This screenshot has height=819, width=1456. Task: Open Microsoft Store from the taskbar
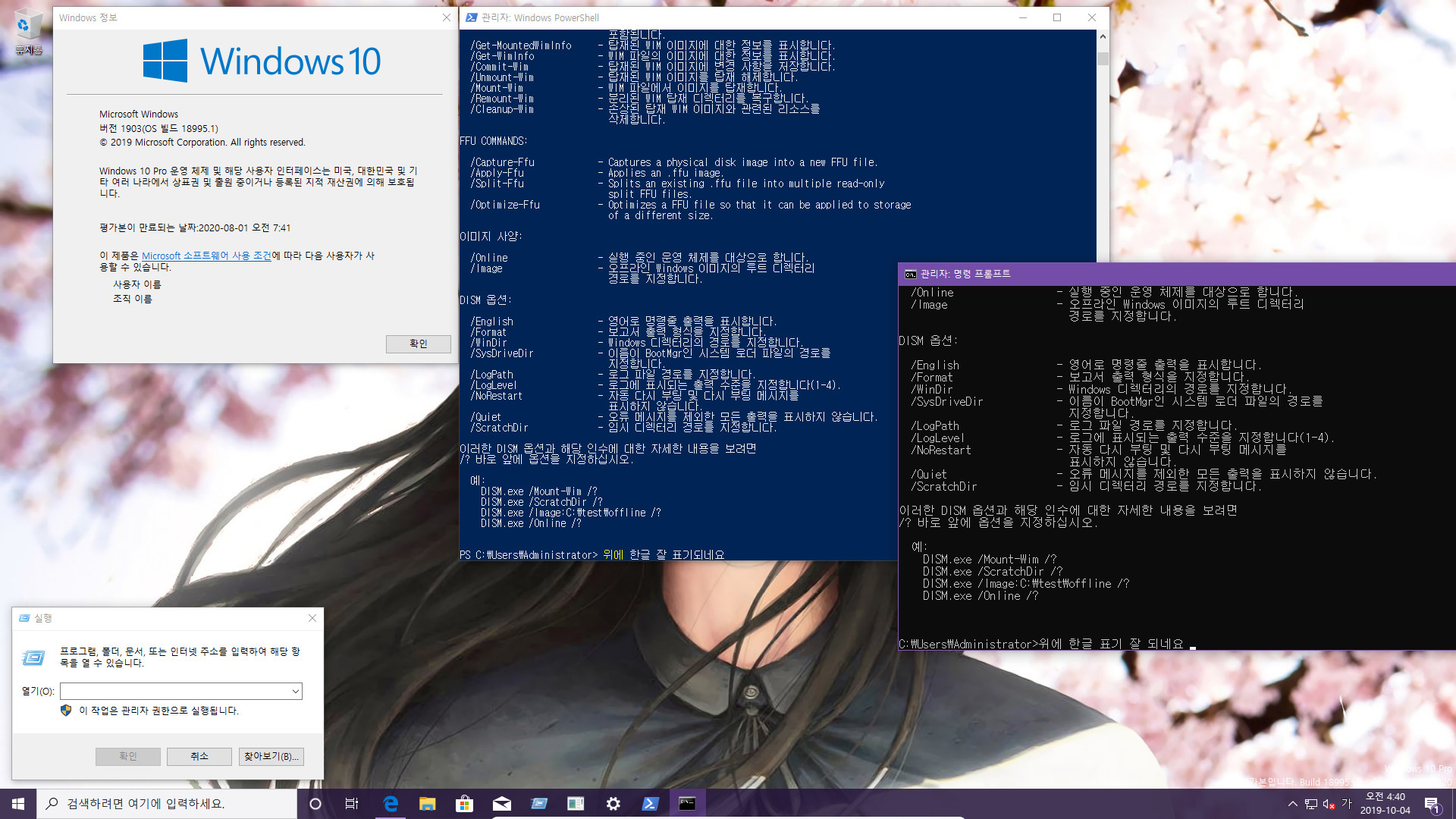(464, 804)
